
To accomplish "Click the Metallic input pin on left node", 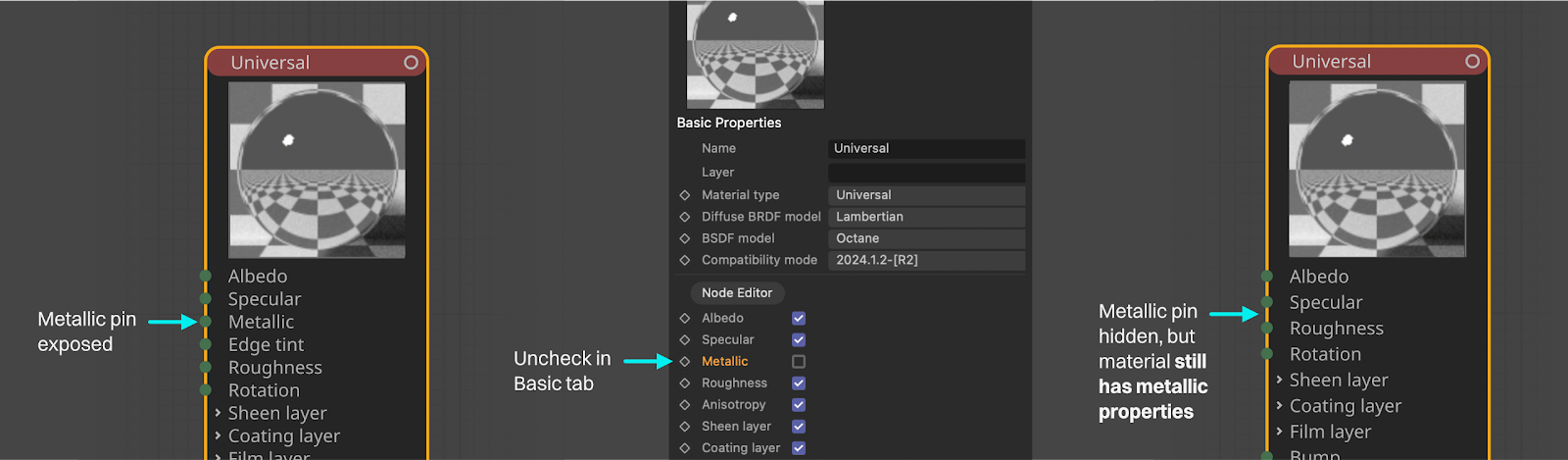I will coord(206,322).
